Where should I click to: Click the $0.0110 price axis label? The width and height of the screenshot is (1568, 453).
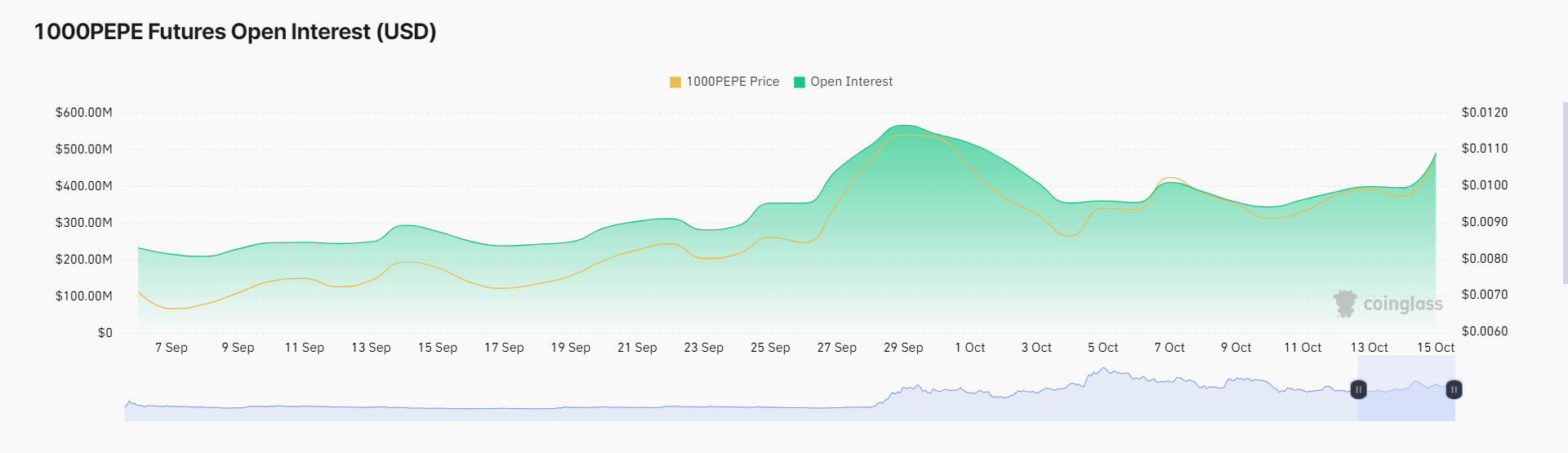1485,149
